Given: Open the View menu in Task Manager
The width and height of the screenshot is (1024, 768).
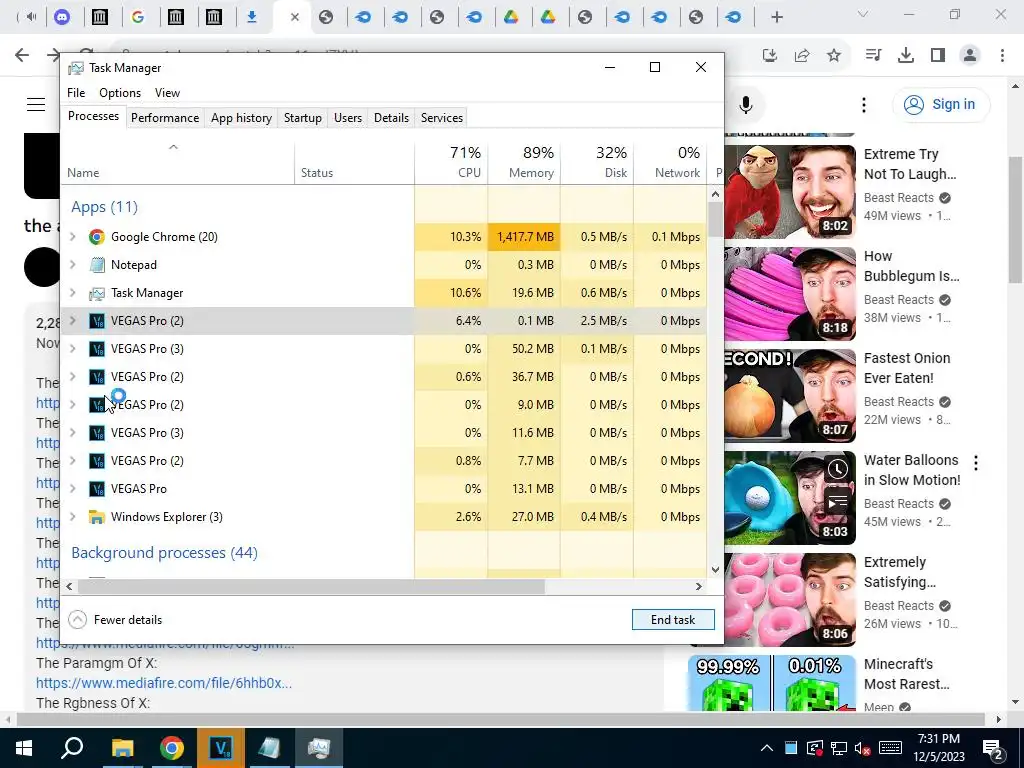Looking at the screenshot, I should pyautogui.click(x=167, y=93).
